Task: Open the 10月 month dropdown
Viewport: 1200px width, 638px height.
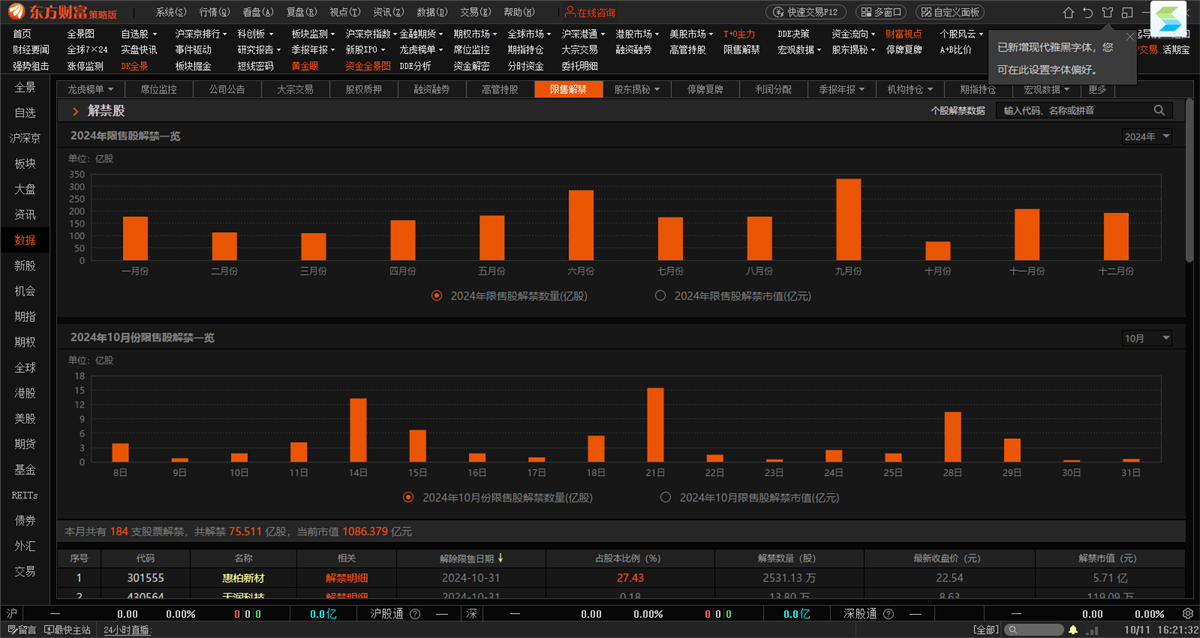Action: (1146, 338)
